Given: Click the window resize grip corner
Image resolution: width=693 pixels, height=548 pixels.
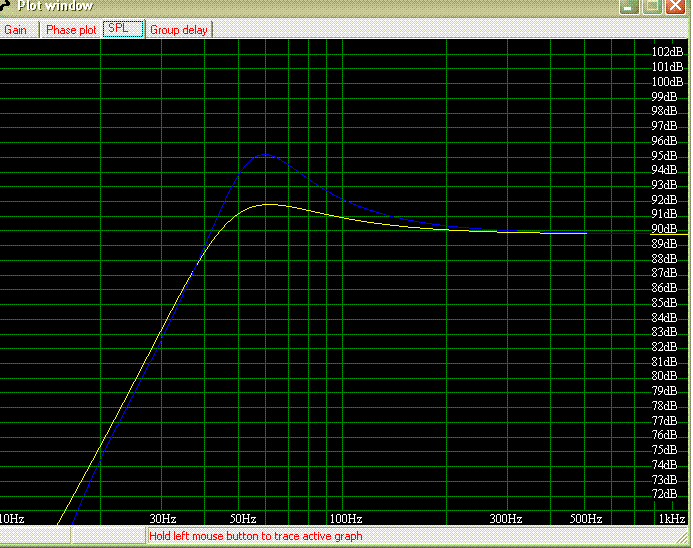Looking at the screenshot, I should [683, 538].
